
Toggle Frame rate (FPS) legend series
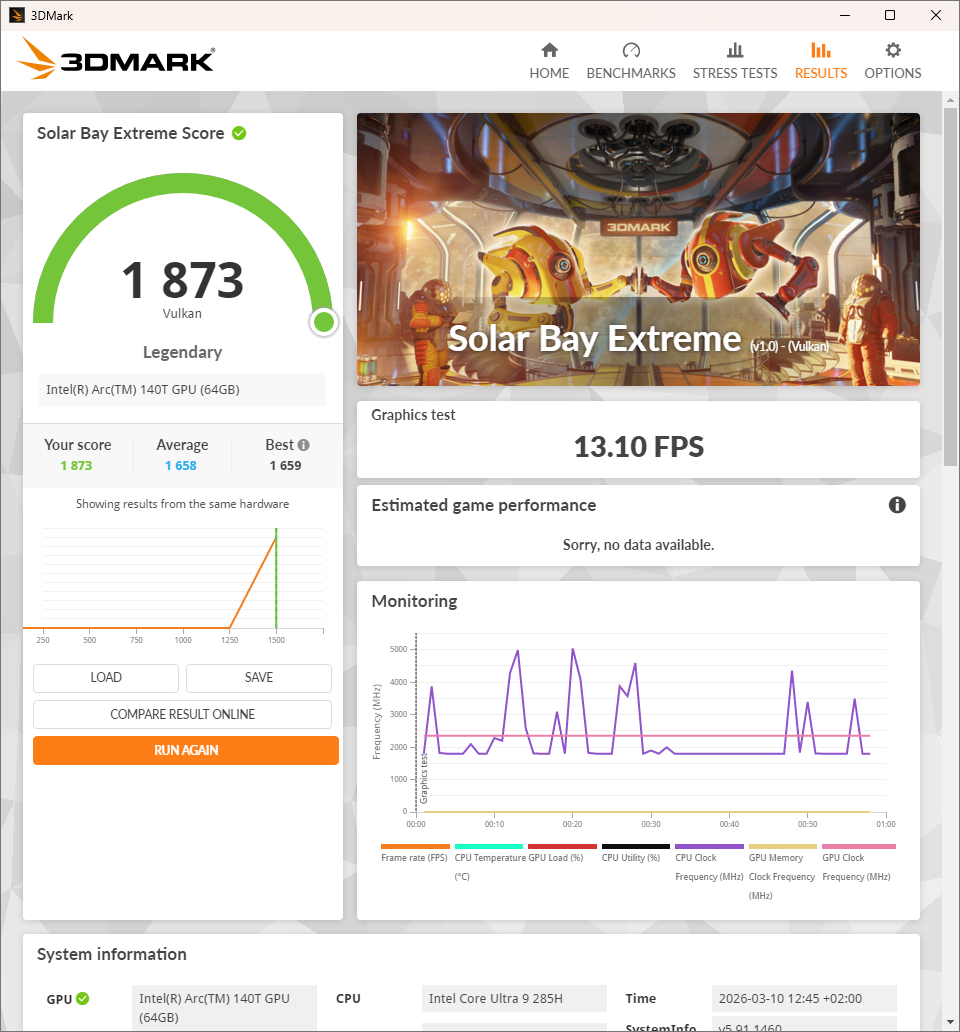(x=415, y=857)
